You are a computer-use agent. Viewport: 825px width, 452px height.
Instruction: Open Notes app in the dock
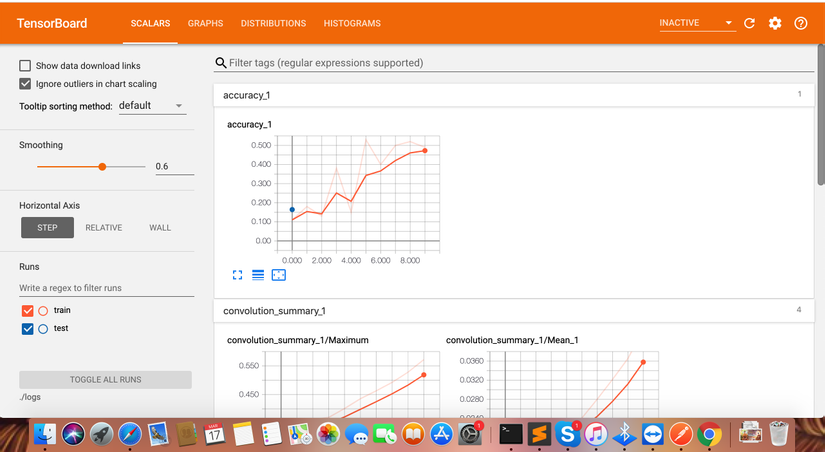click(x=243, y=435)
